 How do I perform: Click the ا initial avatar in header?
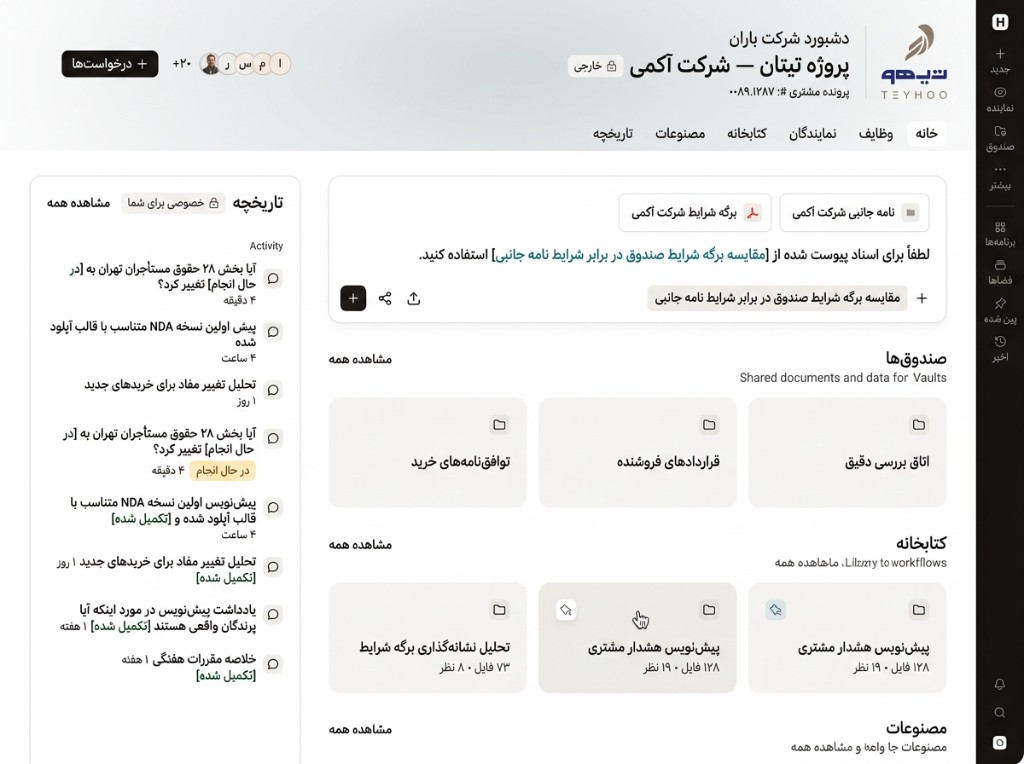tap(280, 63)
